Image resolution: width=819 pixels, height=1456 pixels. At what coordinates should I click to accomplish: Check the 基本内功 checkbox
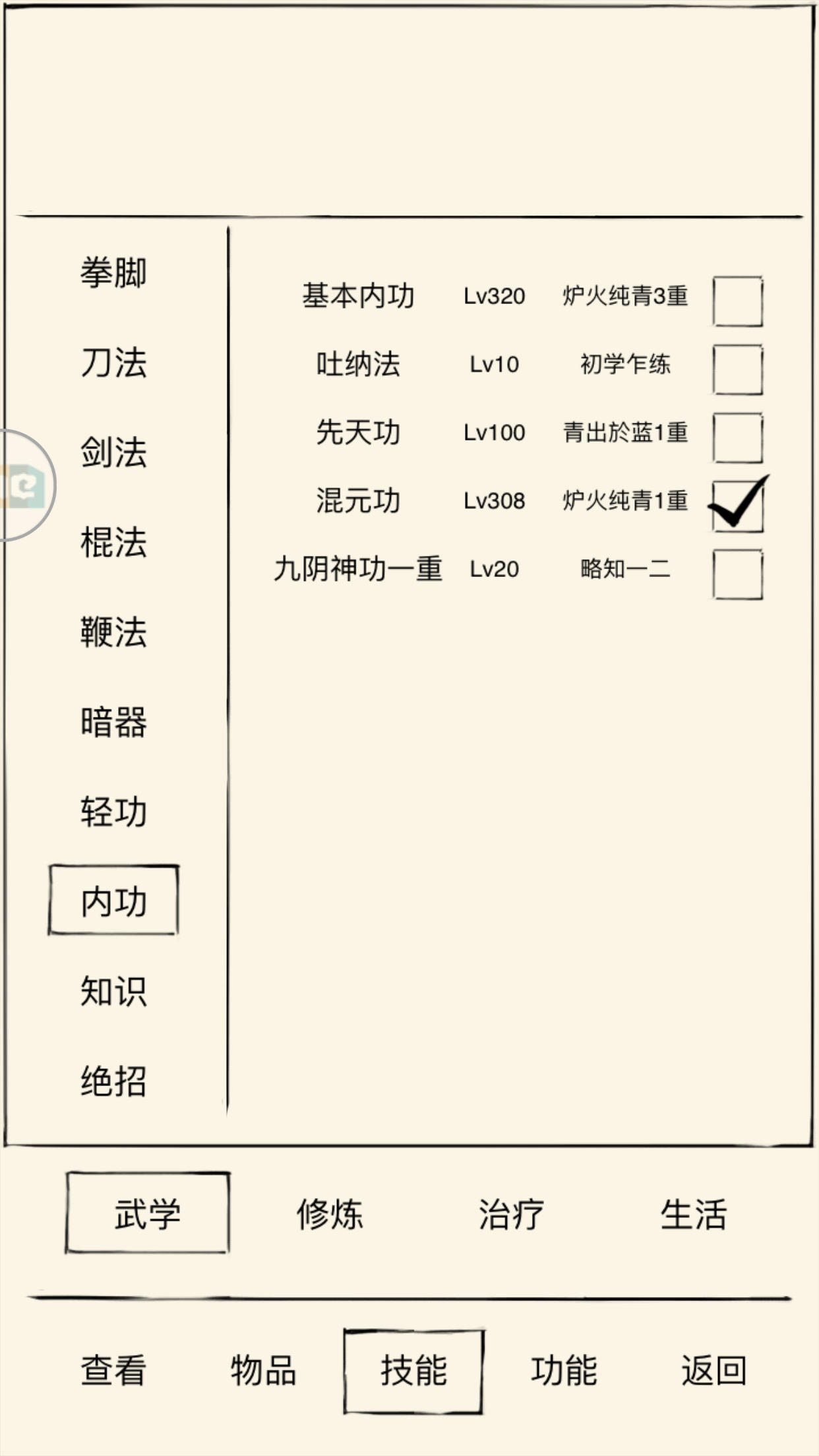(x=738, y=301)
